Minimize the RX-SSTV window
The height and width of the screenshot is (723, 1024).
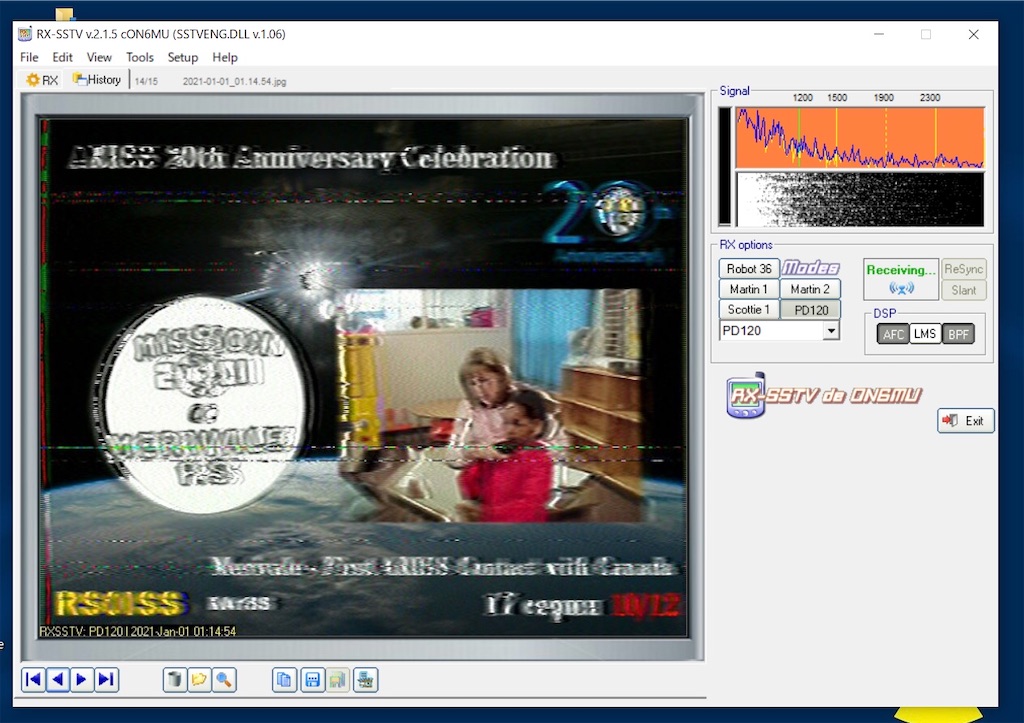(x=879, y=34)
